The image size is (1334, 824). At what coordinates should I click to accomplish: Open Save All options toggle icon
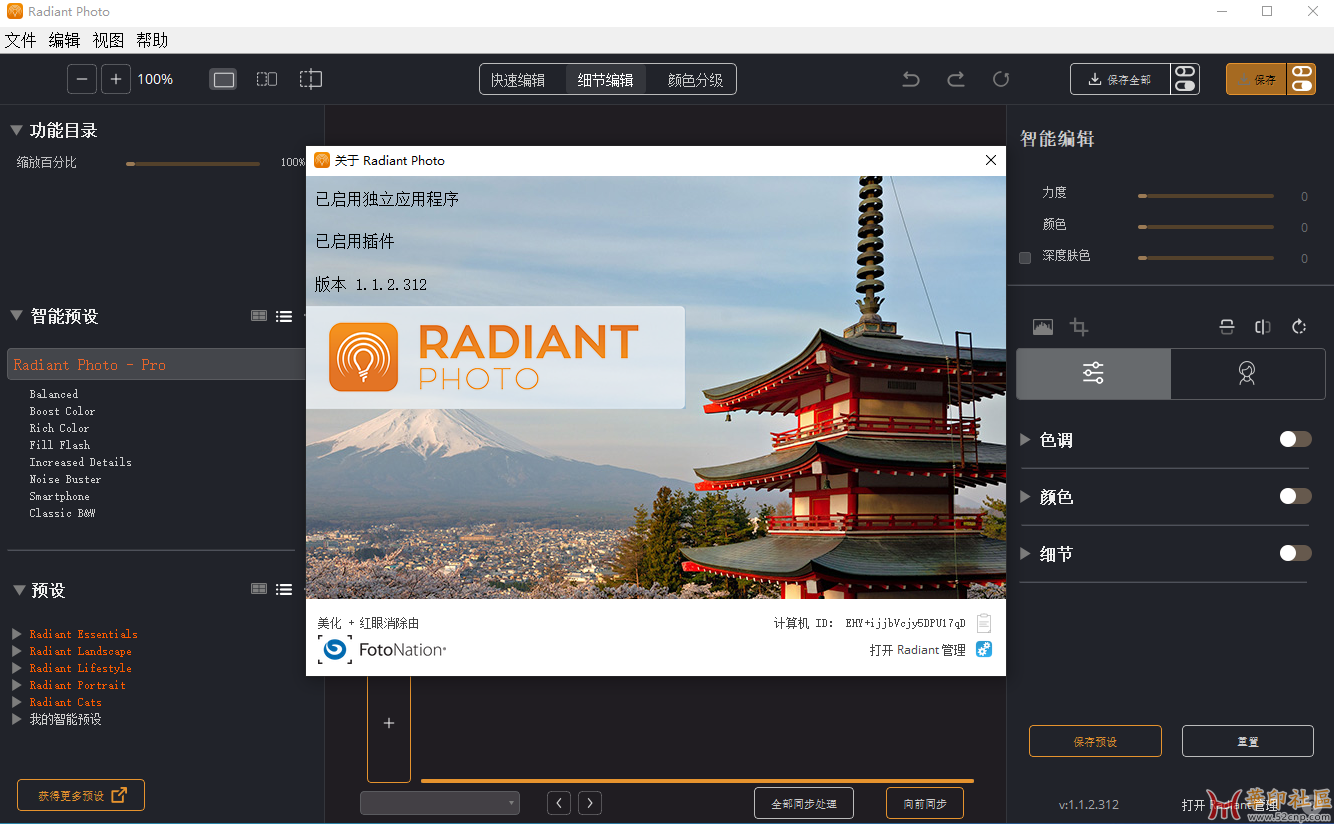click(1185, 79)
